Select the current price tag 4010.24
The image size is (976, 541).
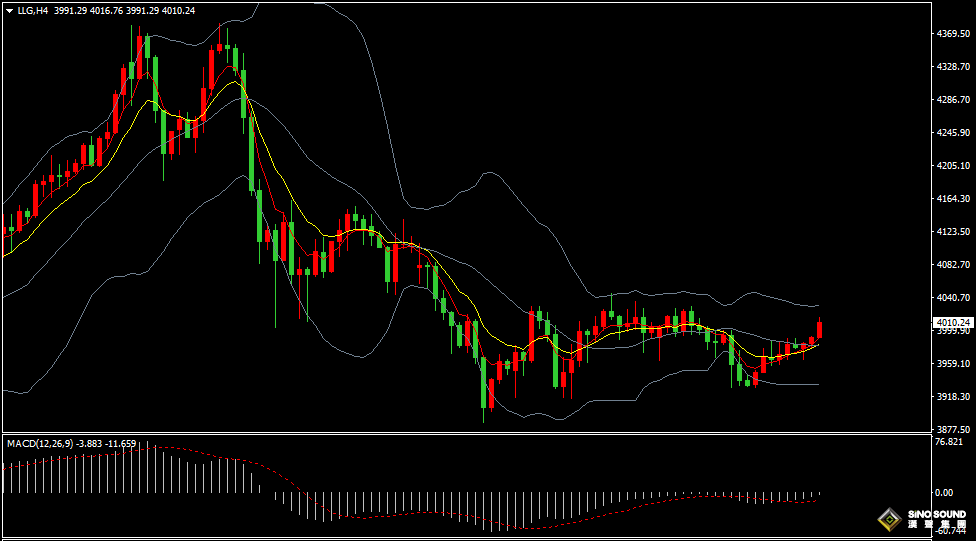[951, 323]
